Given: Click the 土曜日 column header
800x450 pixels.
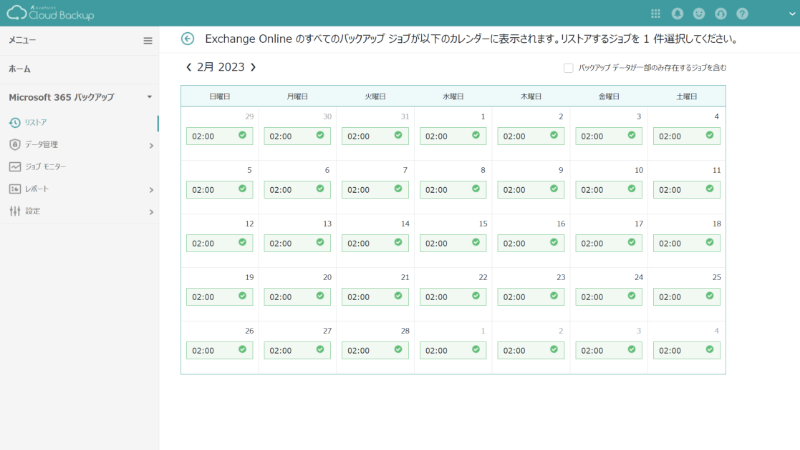Looking at the screenshot, I should [687, 96].
